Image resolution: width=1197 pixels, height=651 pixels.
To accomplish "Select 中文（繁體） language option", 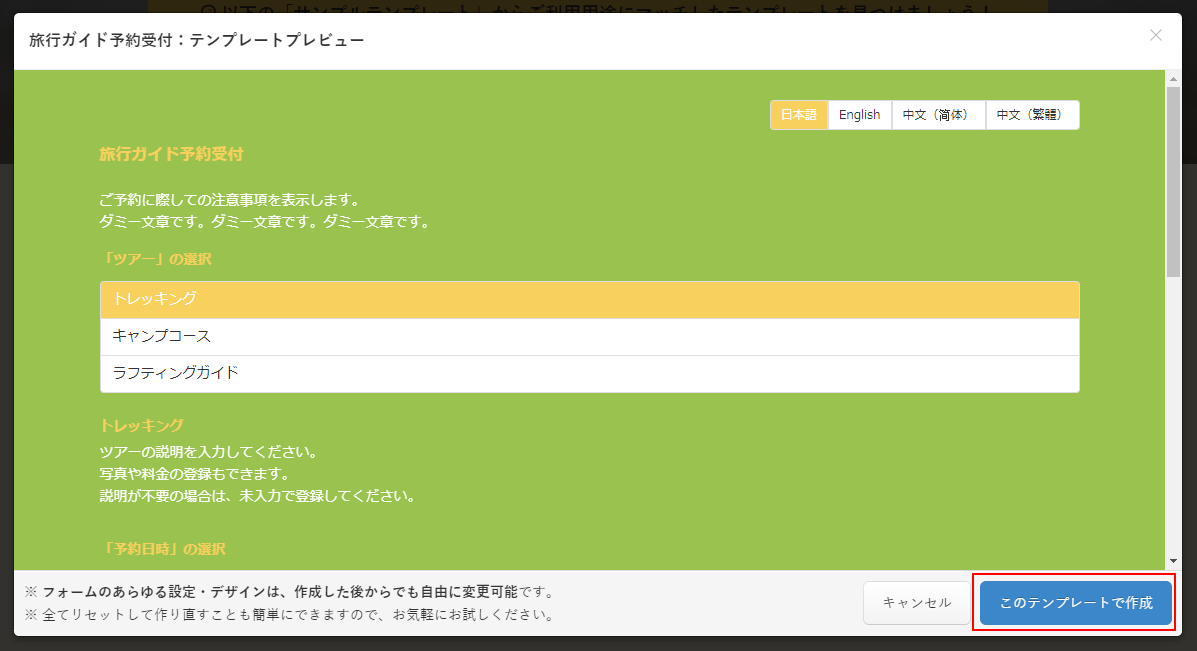I will (x=1031, y=115).
